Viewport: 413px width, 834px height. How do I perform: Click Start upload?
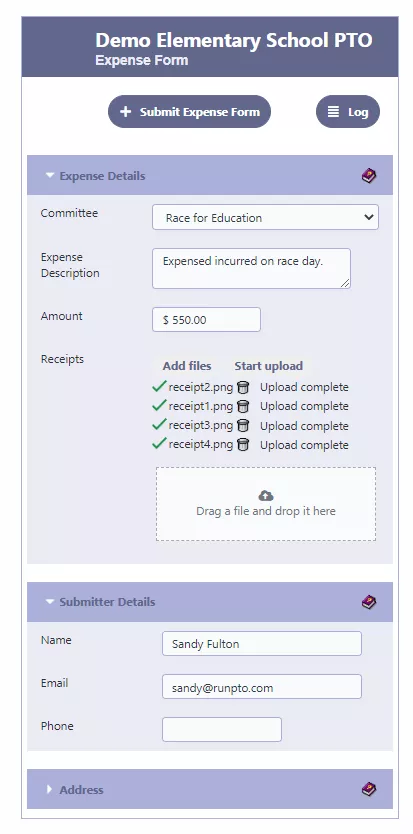click(269, 366)
